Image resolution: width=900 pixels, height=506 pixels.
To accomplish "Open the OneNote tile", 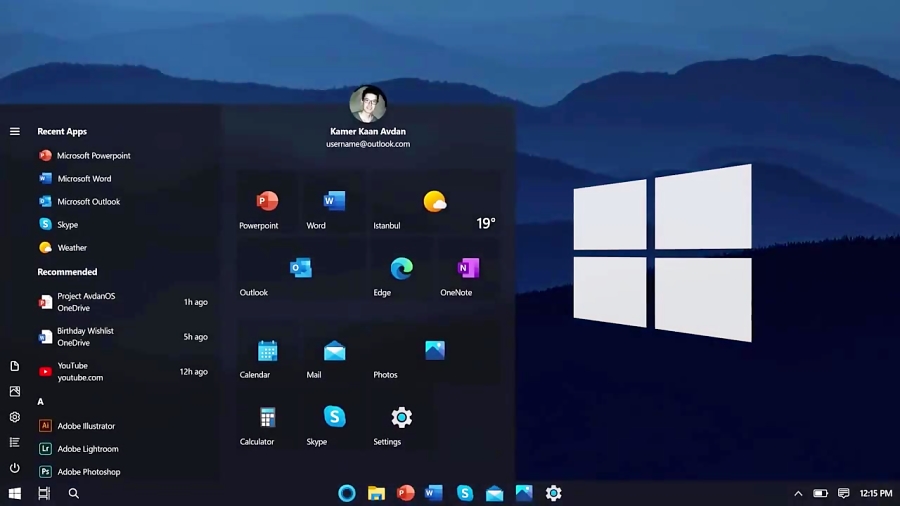I will click(467, 270).
